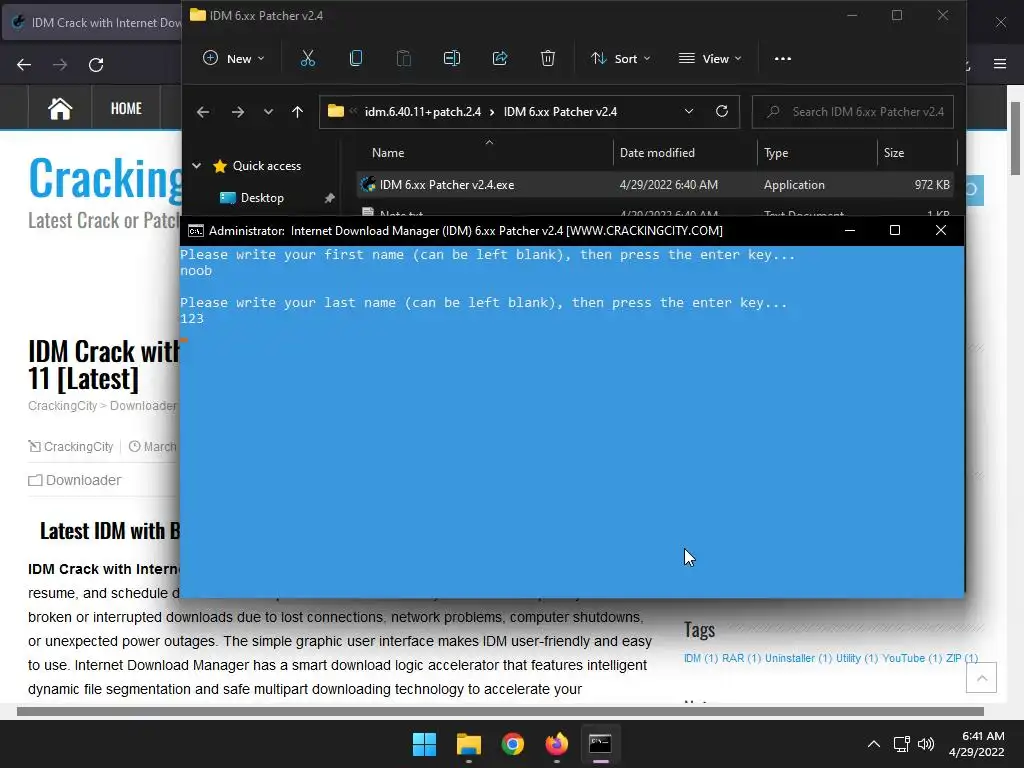Collapse the Quick access tree node

pyautogui.click(x=197, y=166)
